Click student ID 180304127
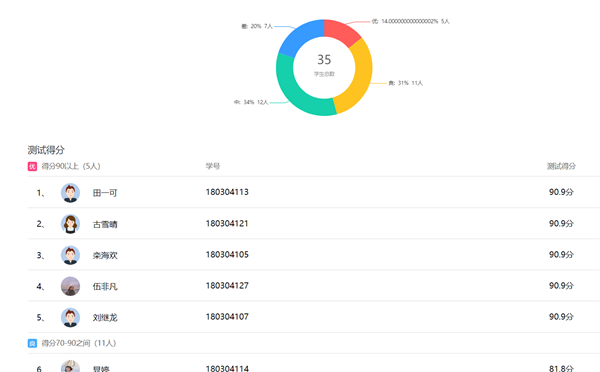600x372 pixels. 227,286
